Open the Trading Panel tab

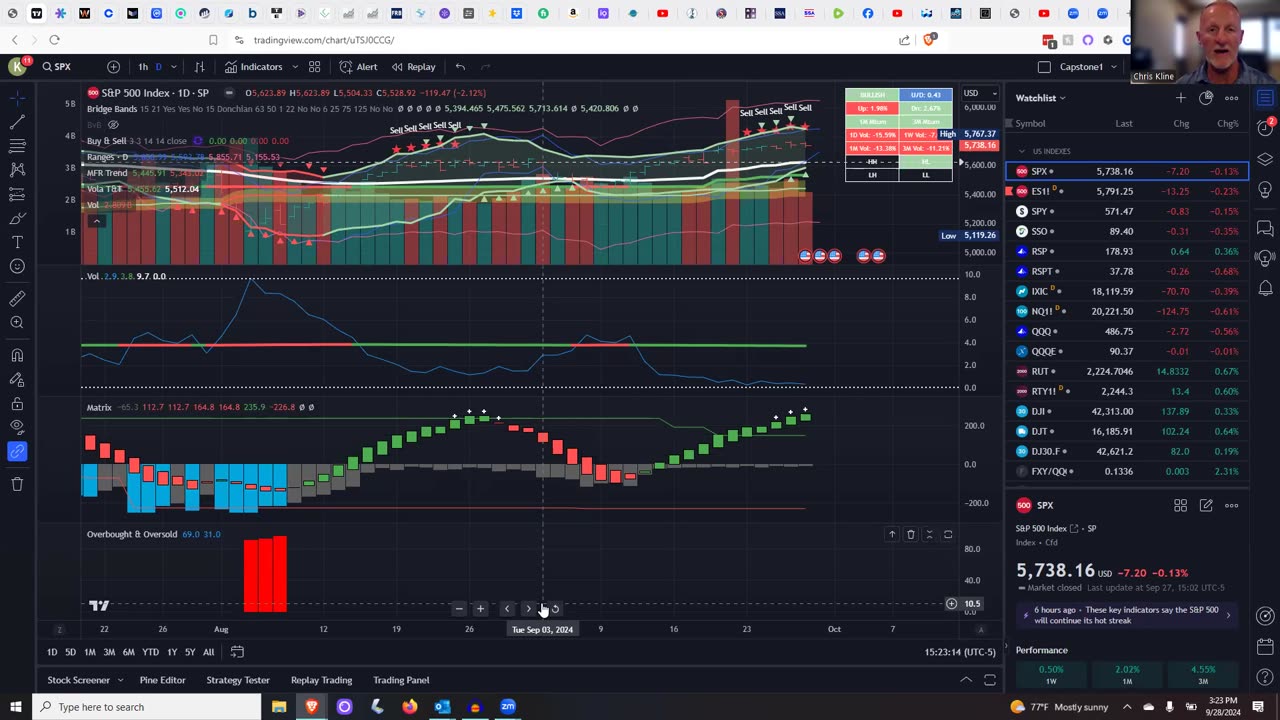[401, 680]
